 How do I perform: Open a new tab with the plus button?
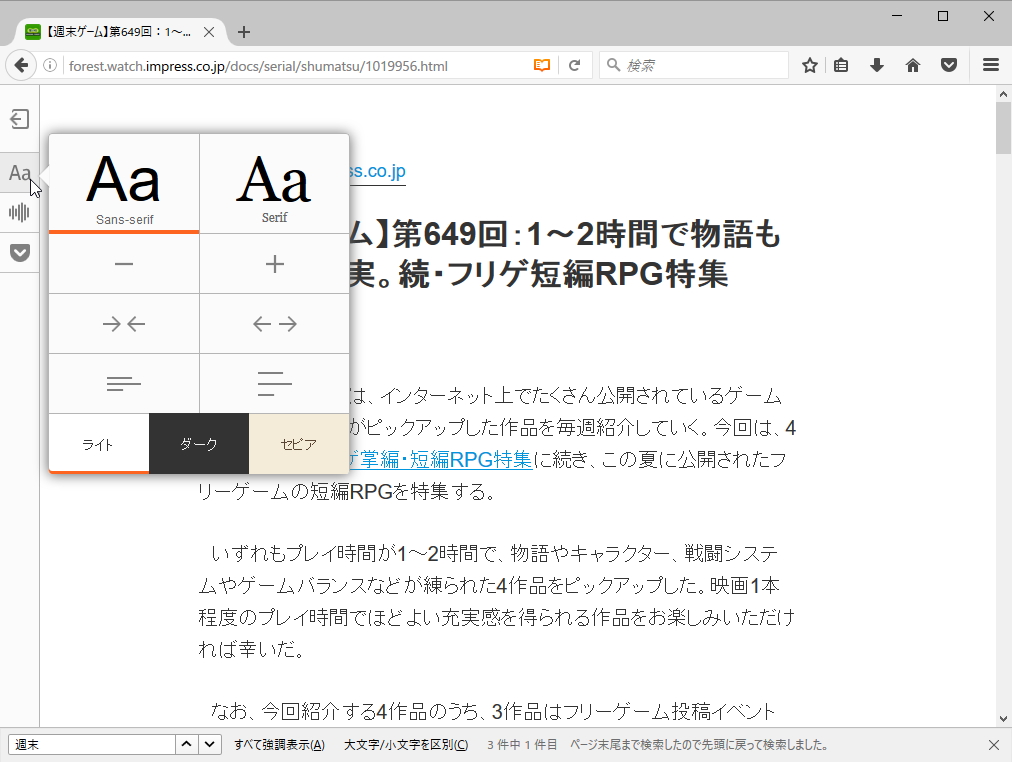(243, 31)
